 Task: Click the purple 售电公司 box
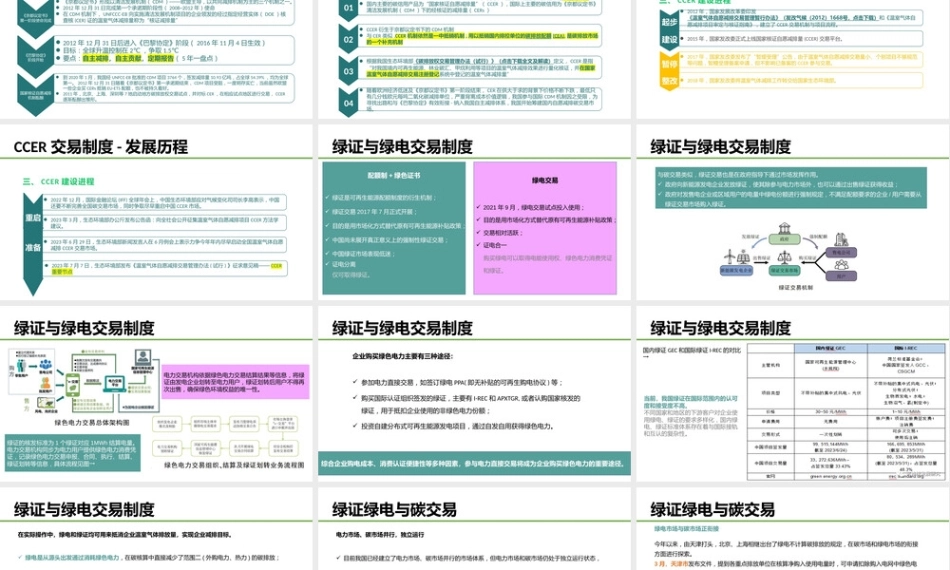(x=842, y=252)
